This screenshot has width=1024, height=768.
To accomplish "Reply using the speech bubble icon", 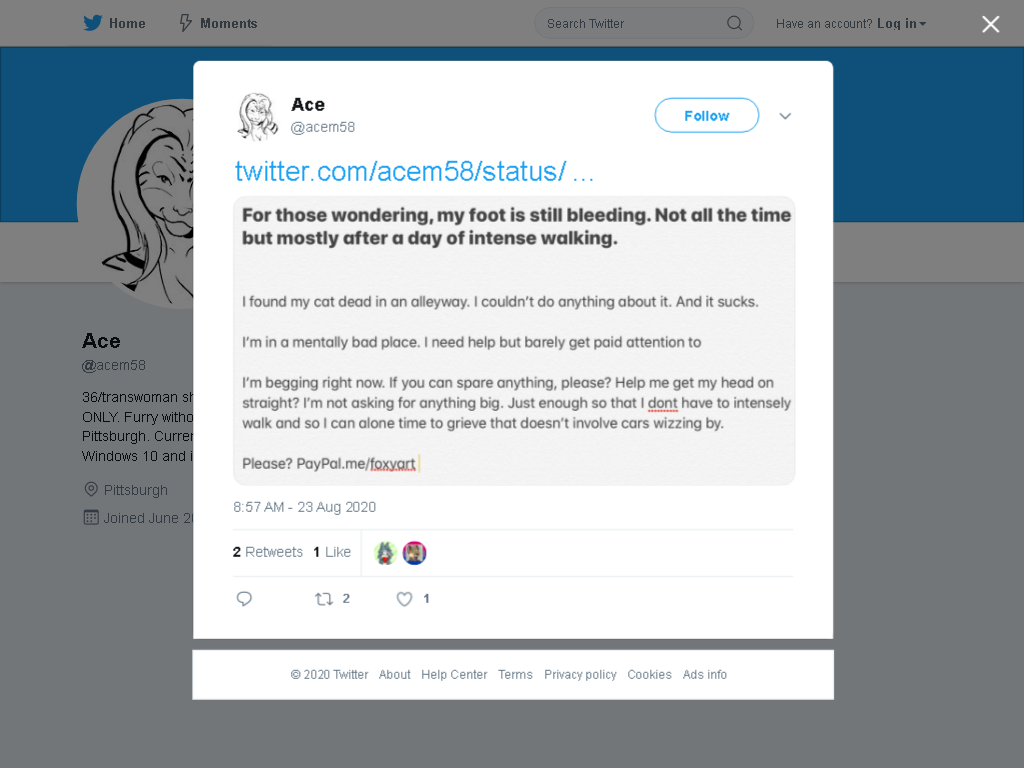I will 244,599.
